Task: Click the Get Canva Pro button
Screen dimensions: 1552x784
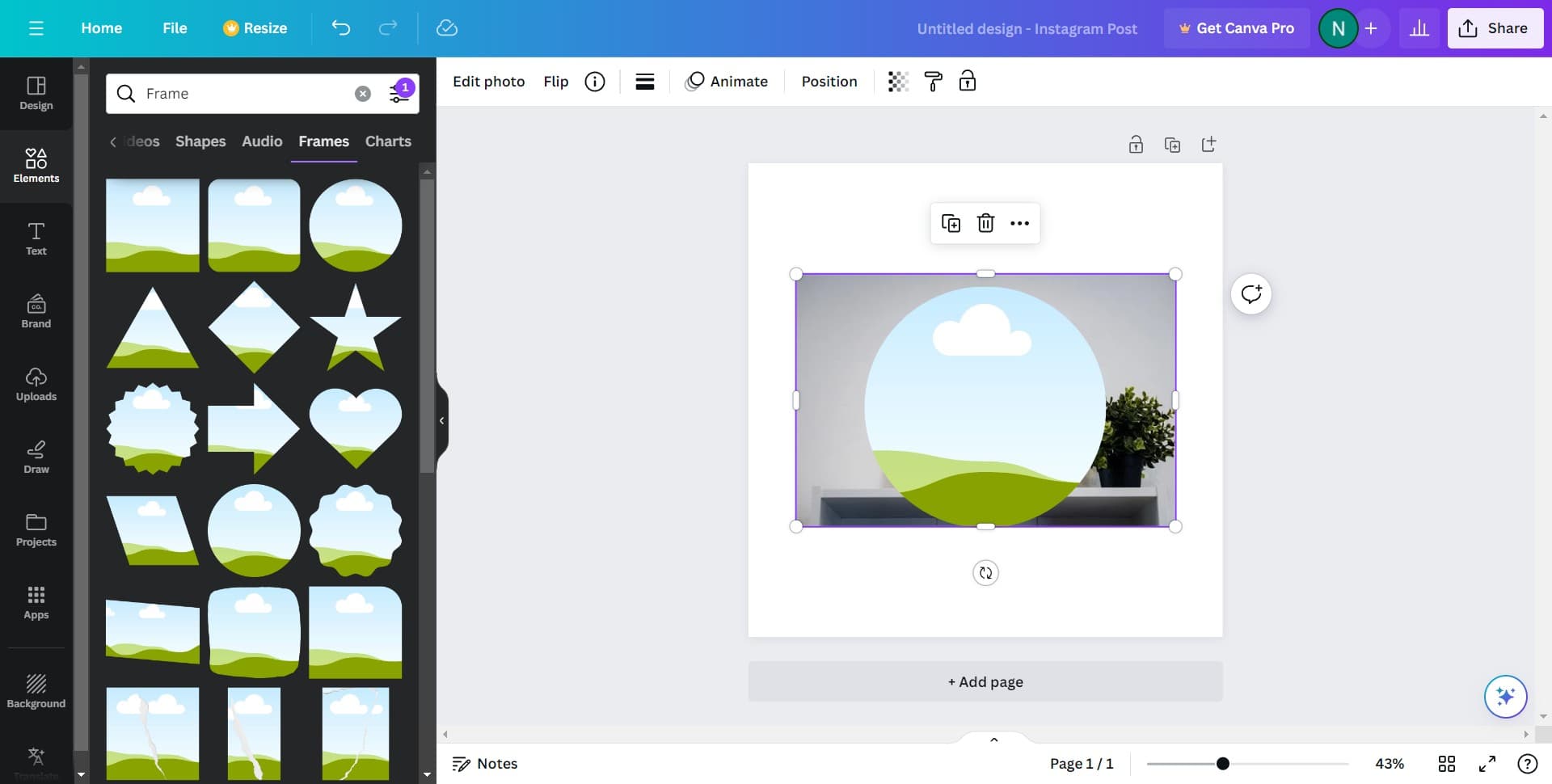Action: (x=1237, y=27)
